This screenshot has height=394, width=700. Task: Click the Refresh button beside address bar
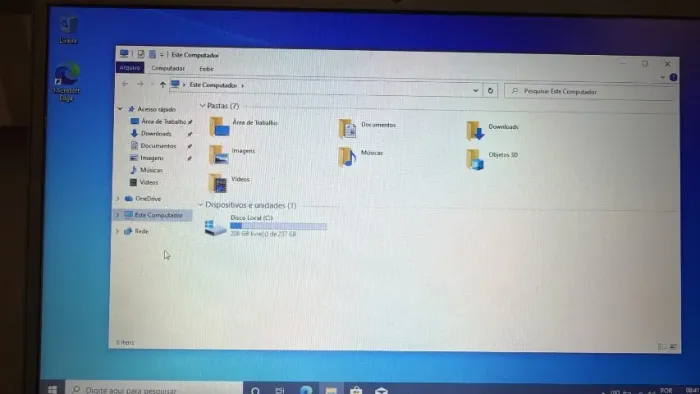click(x=490, y=91)
